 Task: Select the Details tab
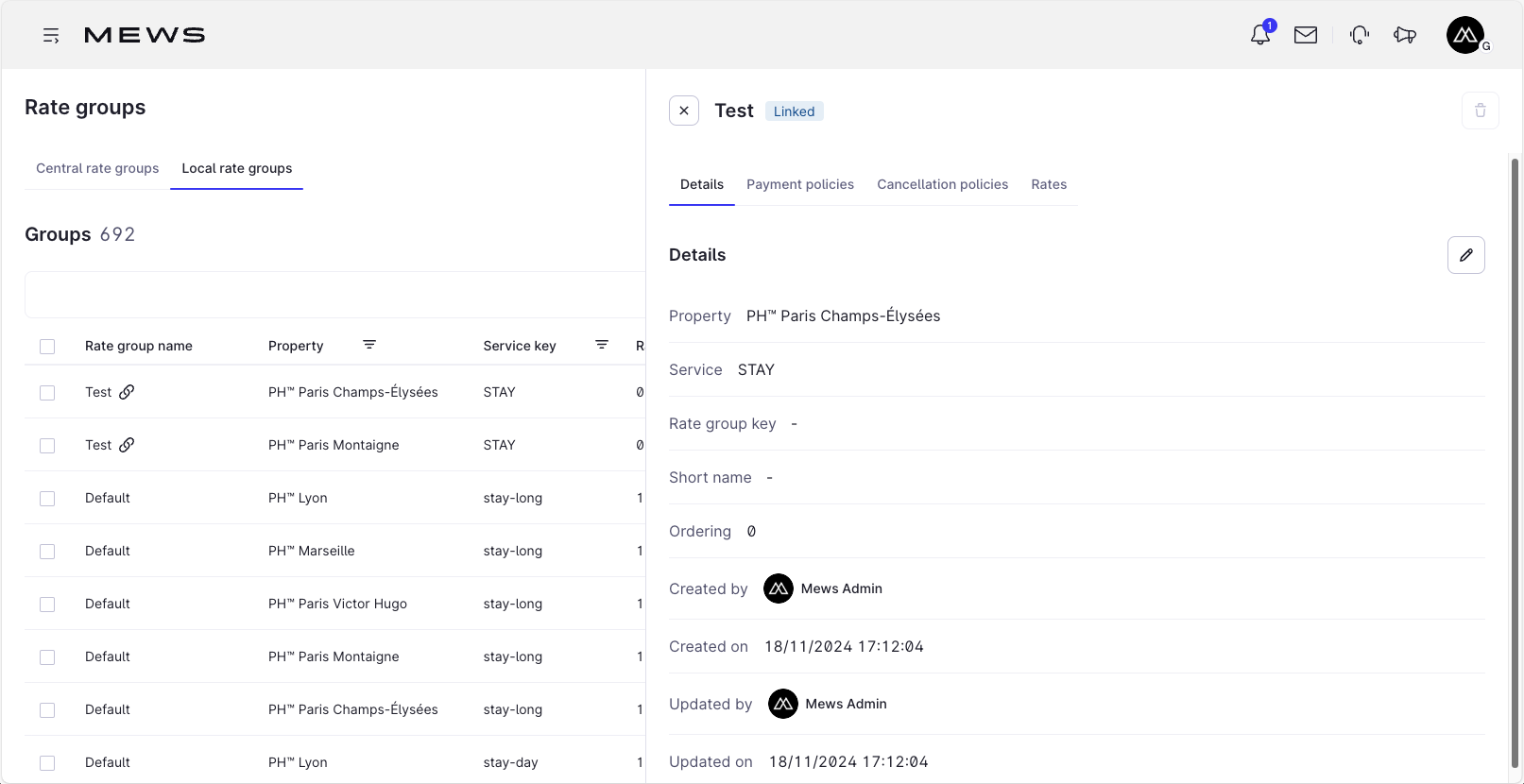702,184
